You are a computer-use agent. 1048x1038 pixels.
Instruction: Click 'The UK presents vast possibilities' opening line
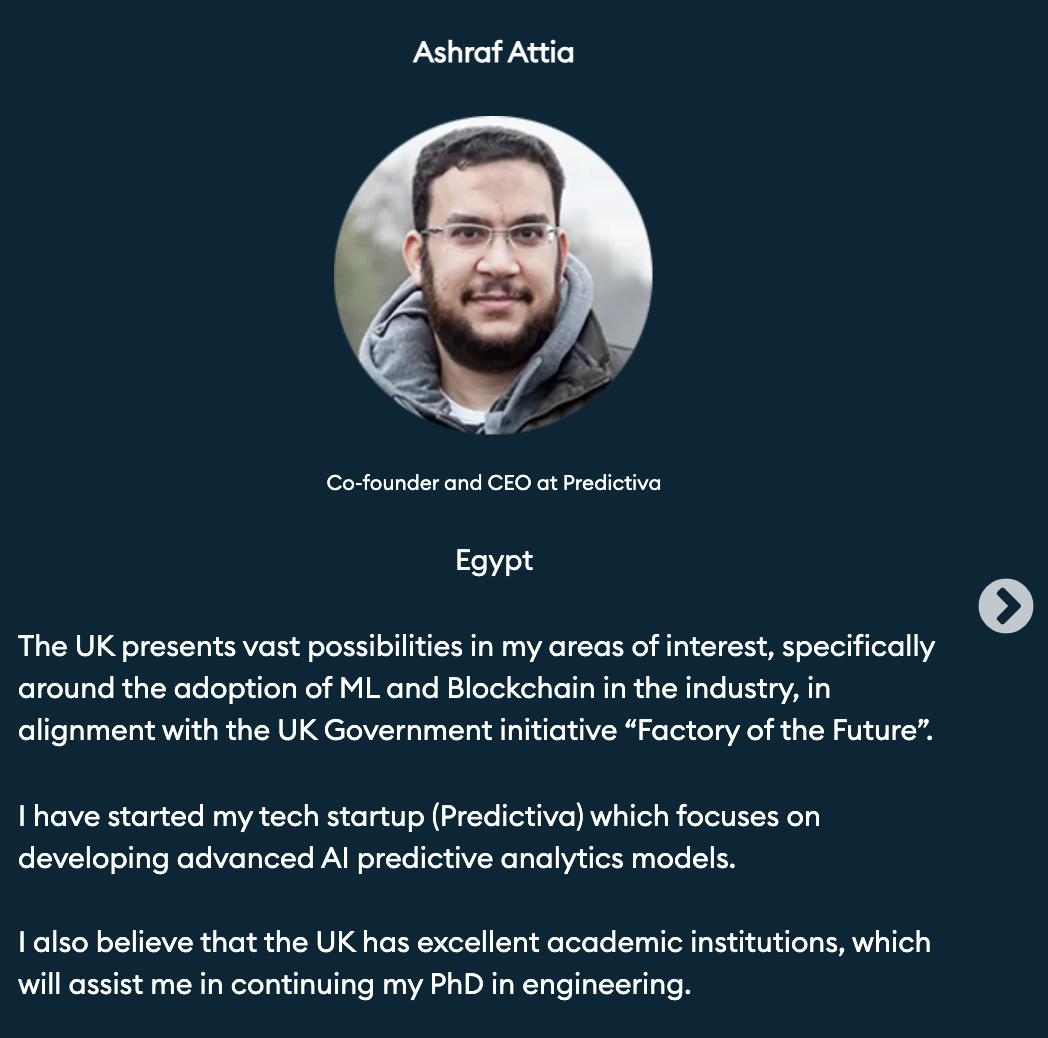241,646
